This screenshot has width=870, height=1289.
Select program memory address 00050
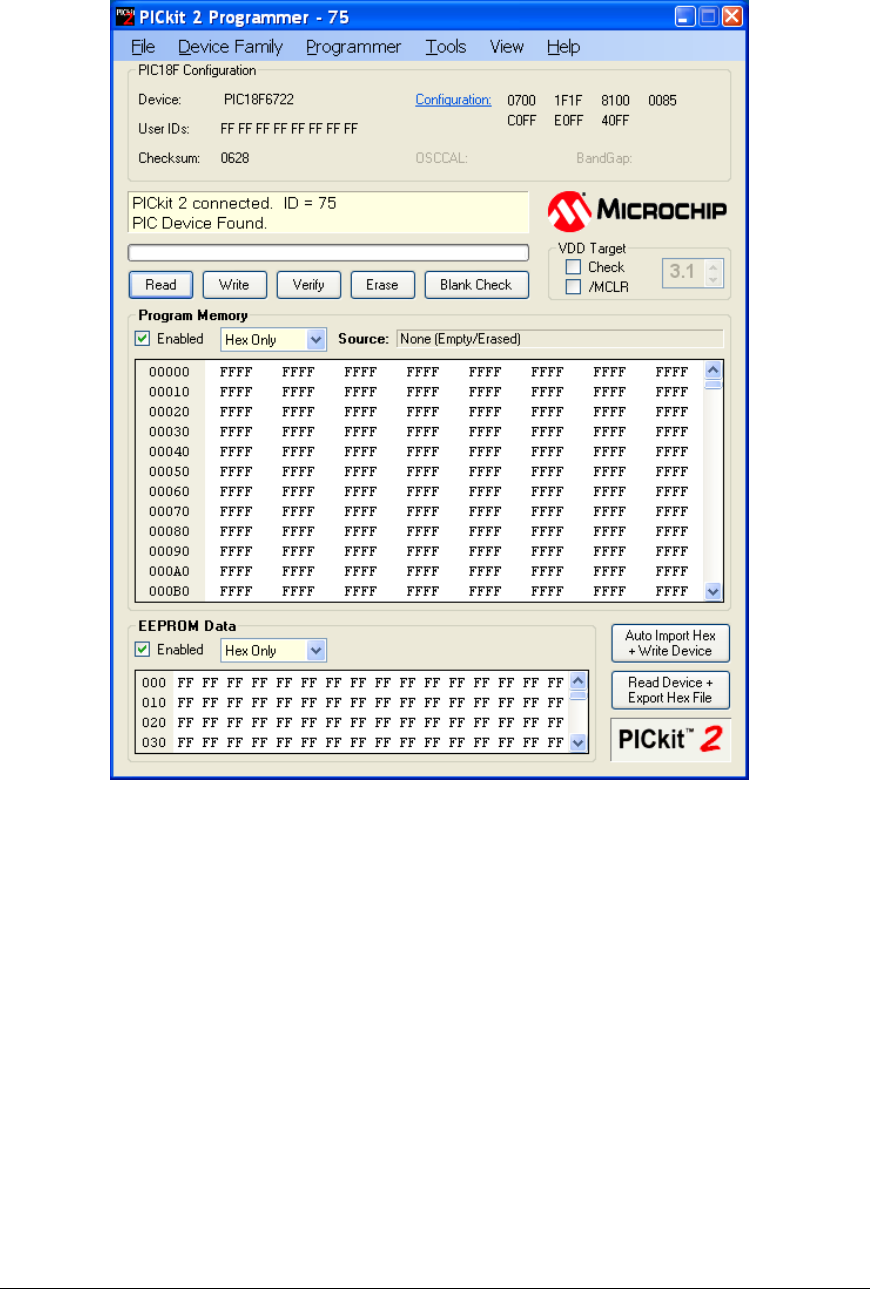[169, 471]
